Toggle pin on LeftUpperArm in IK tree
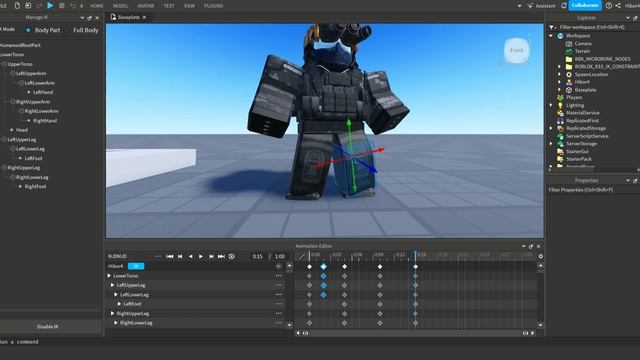The width and height of the screenshot is (640, 360). [x=13, y=73]
